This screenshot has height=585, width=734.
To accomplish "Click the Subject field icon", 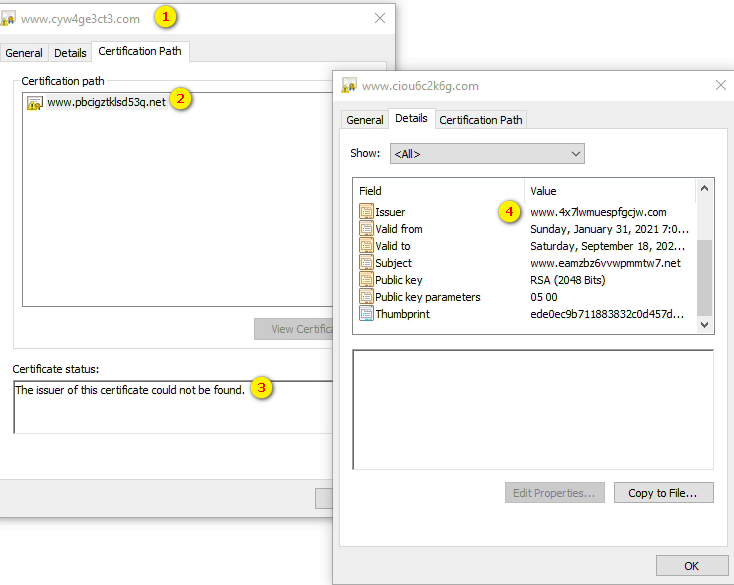I will click(x=366, y=263).
